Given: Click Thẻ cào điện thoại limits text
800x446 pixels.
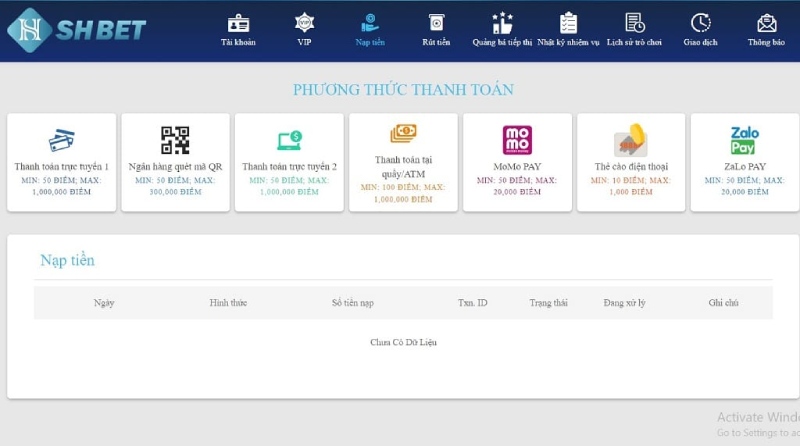Looking at the screenshot, I should coord(631,186).
